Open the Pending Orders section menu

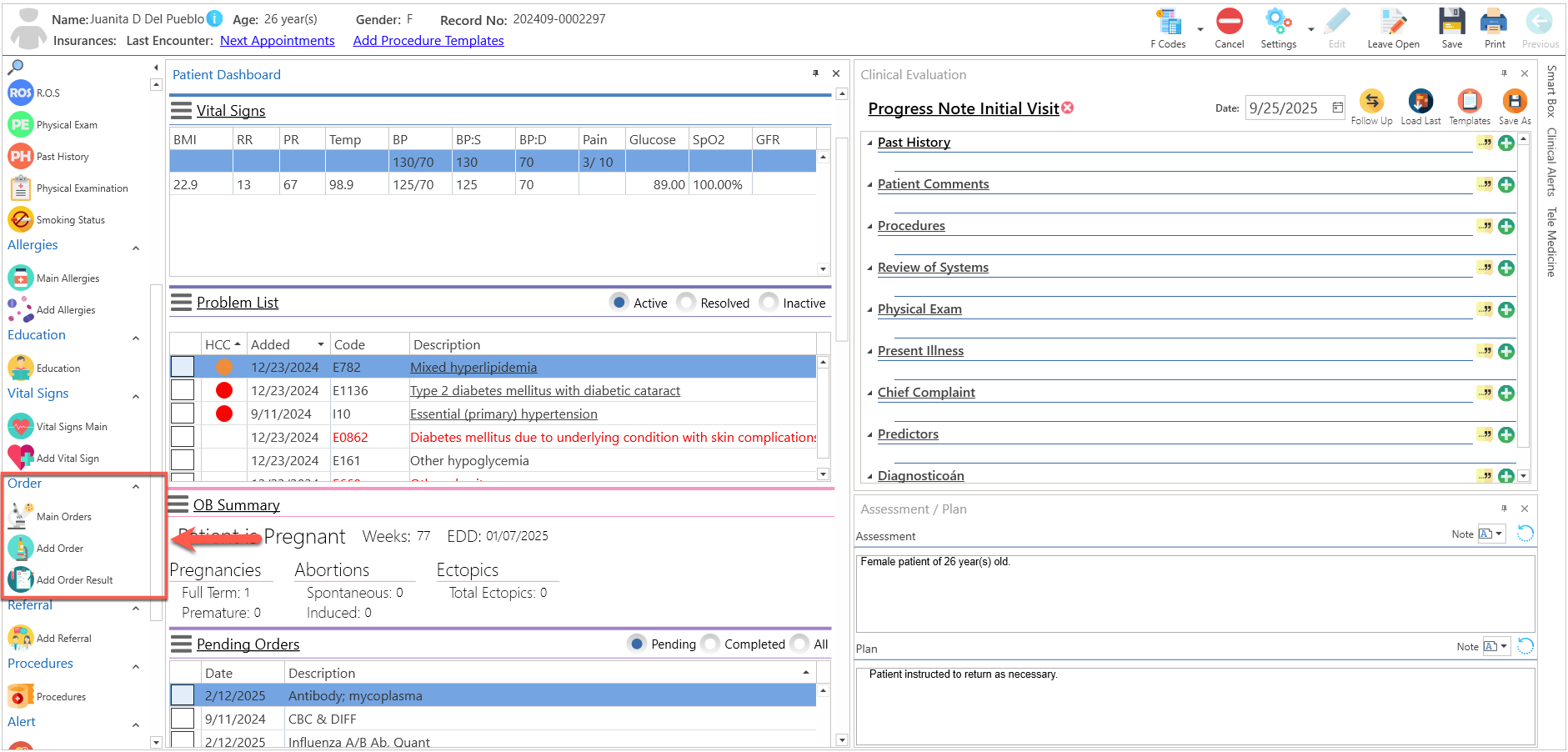tap(181, 644)
